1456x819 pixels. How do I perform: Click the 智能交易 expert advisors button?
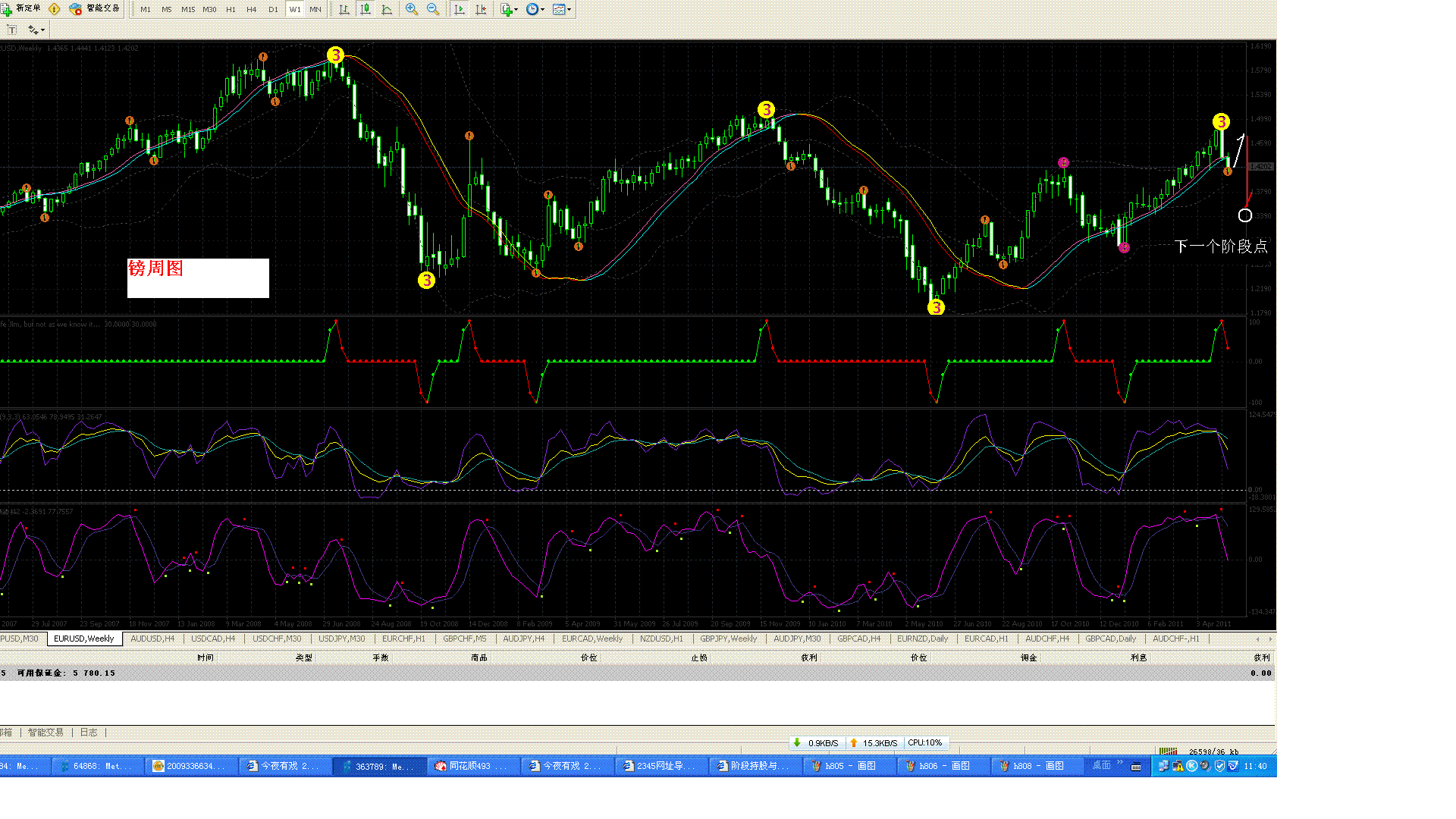96,8
